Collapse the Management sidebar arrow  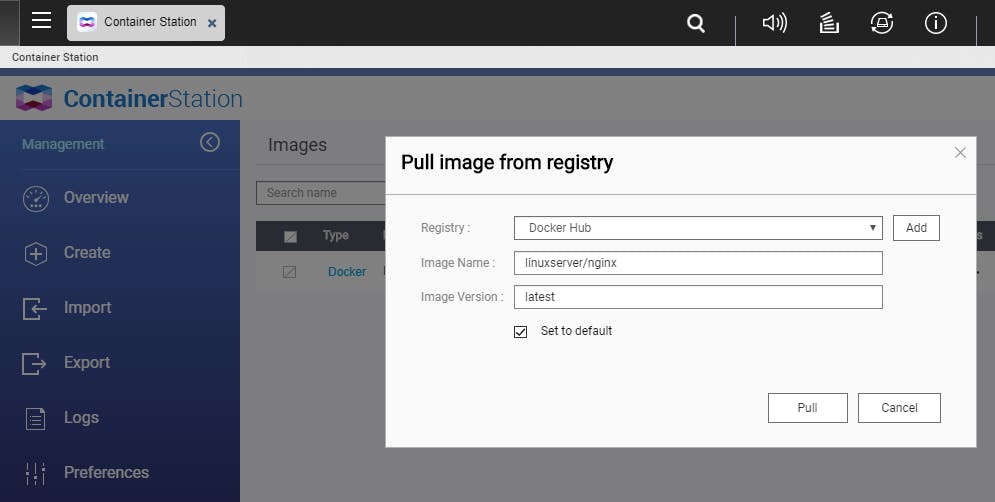coord(210,143)
